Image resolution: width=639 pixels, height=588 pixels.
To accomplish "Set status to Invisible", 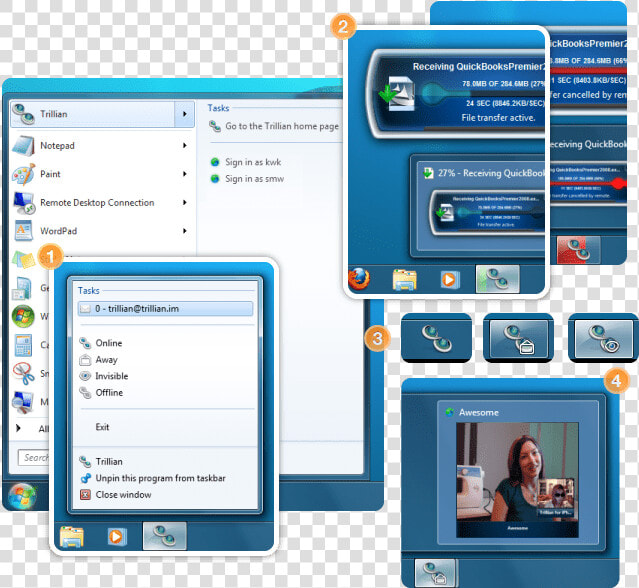I will click(111, 376).
